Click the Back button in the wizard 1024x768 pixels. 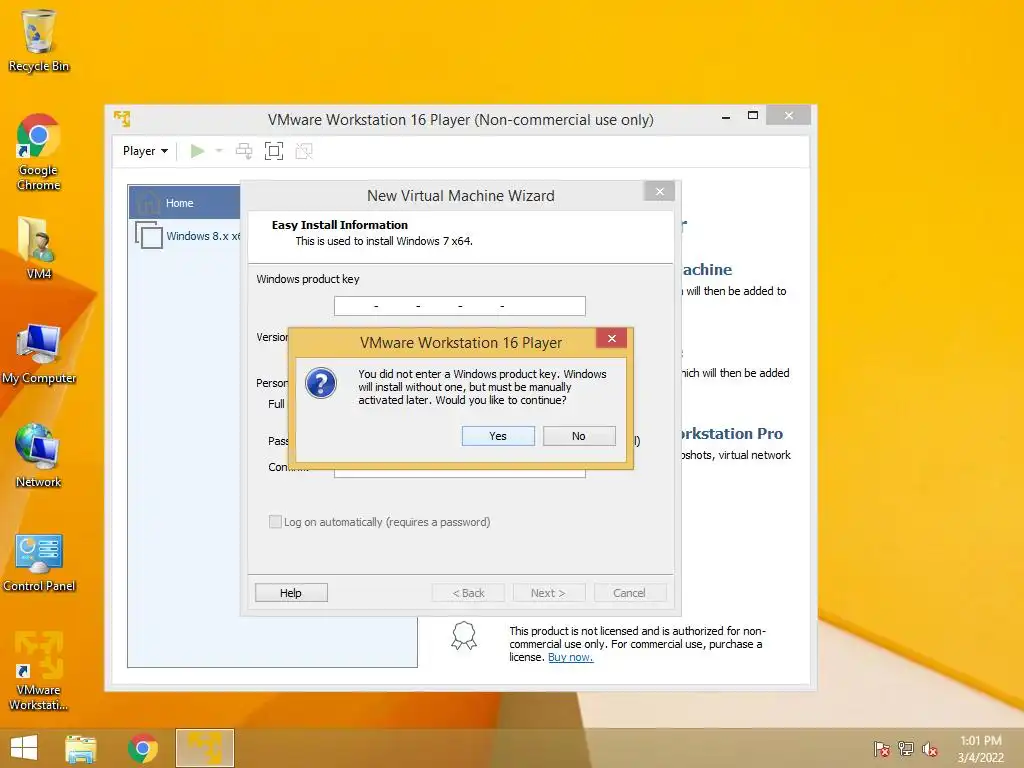[468, 593]
